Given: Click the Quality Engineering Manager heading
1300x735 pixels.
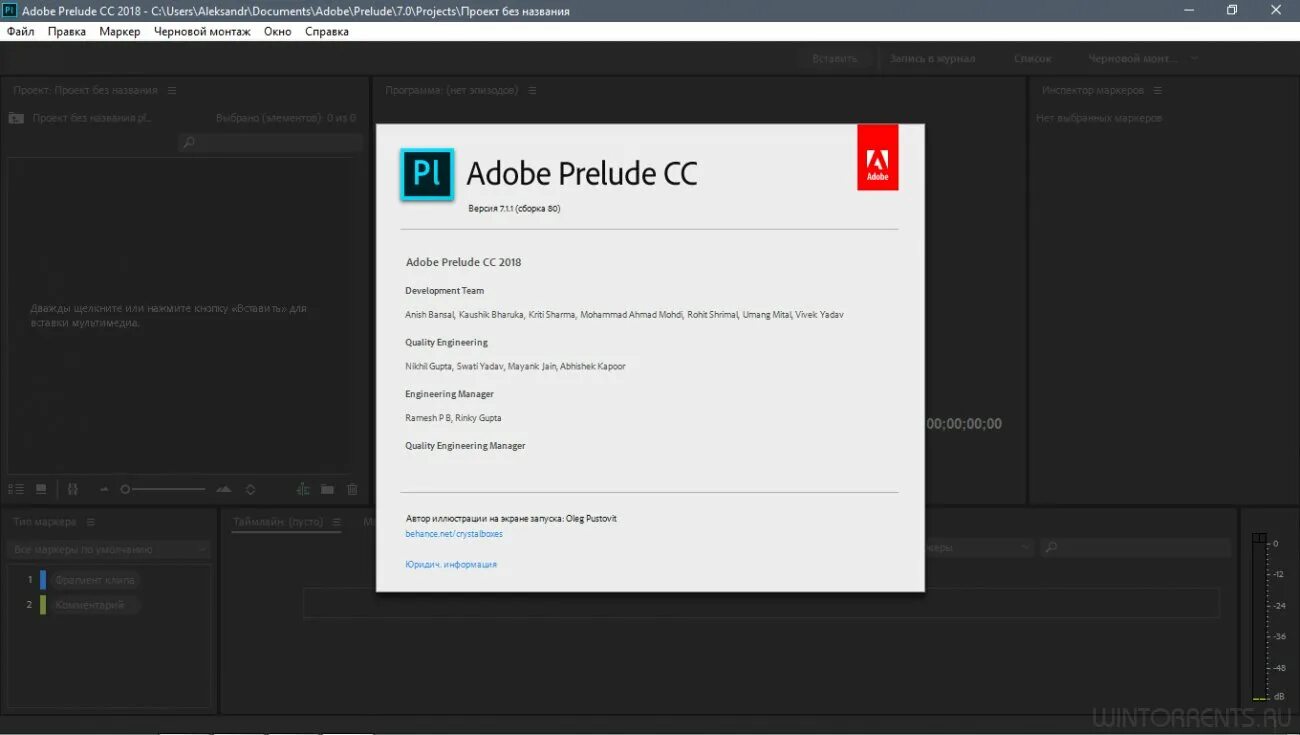Looking at the screenshot, I should point(465,446).
